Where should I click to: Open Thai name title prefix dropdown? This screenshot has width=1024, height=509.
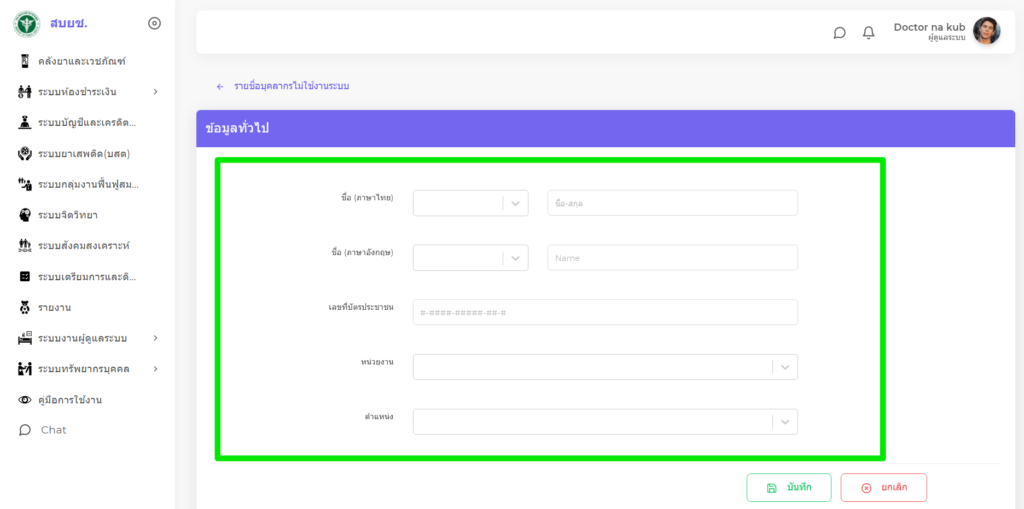pos(470,203)
